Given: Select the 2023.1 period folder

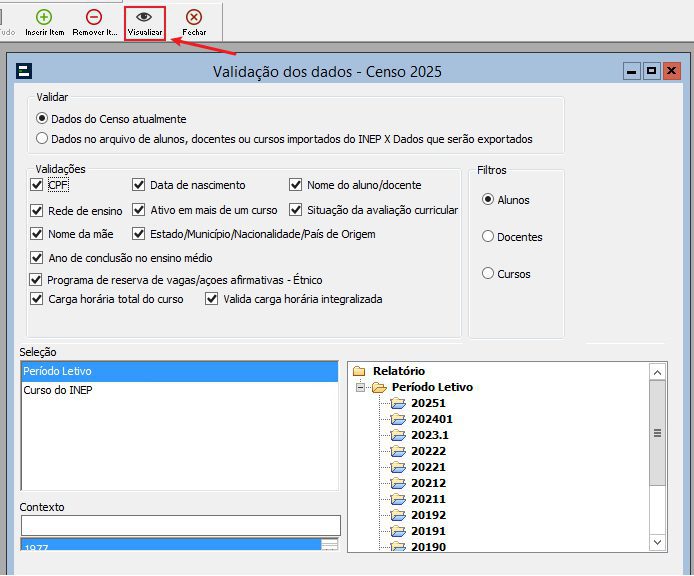Looking at the screenshot, I should [x=398, y=435].
